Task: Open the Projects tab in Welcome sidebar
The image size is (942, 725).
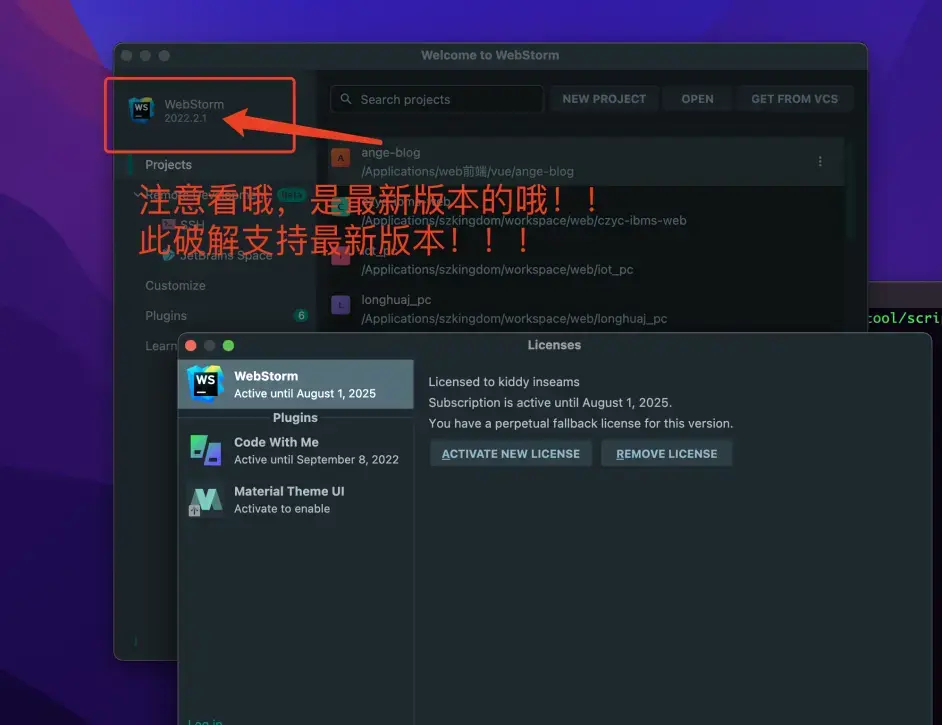Action: pos(168,165)
